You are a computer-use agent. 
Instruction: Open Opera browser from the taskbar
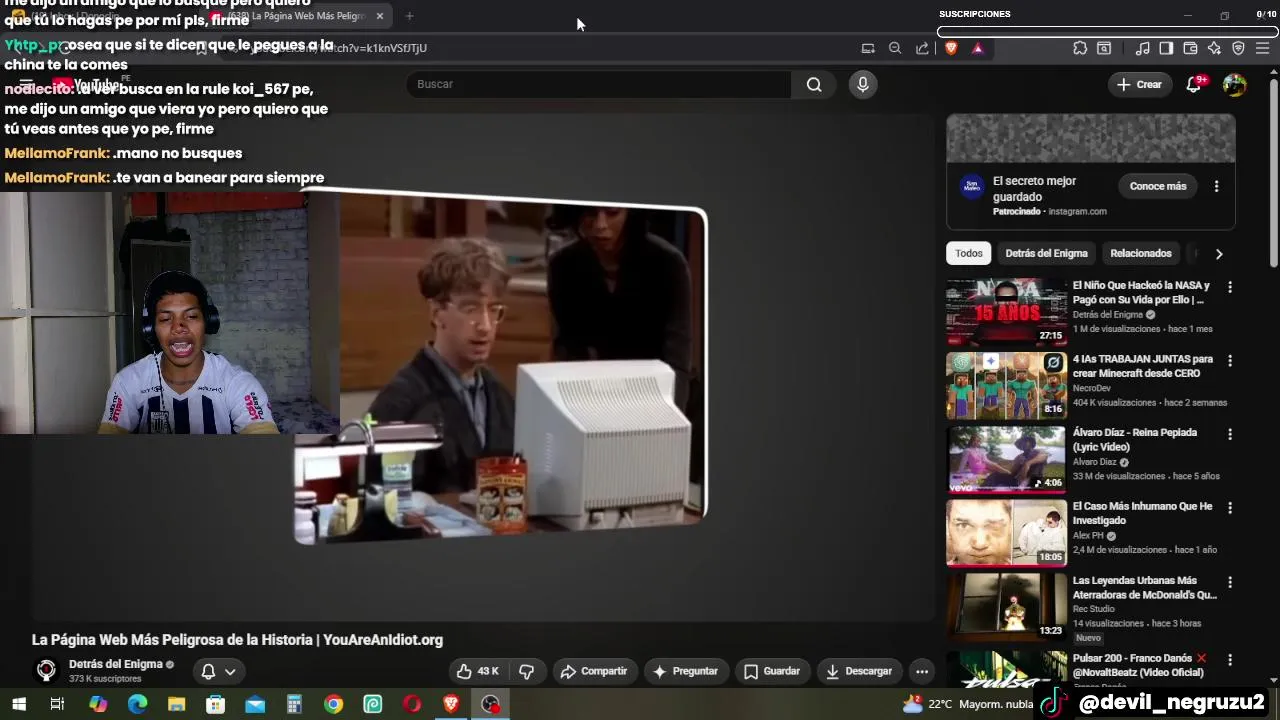pyautogui.click(x=412, y=704)
